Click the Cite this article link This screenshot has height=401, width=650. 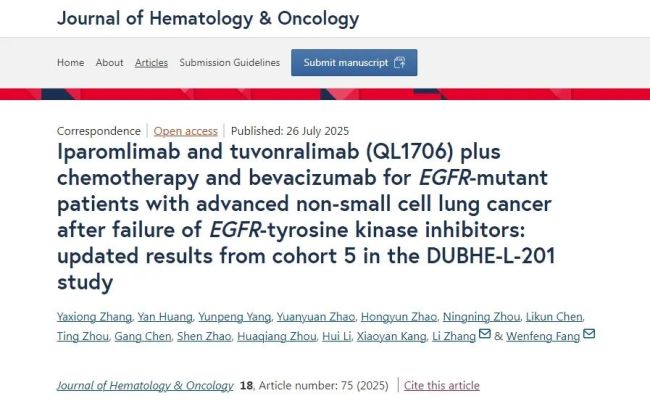coord(441,385)
